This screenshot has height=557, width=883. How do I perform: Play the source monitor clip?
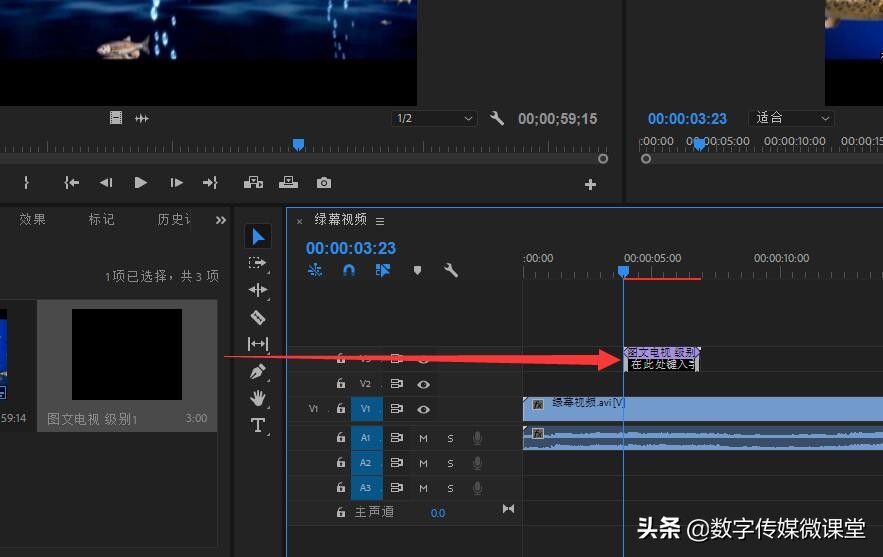[x=141, y=182]
